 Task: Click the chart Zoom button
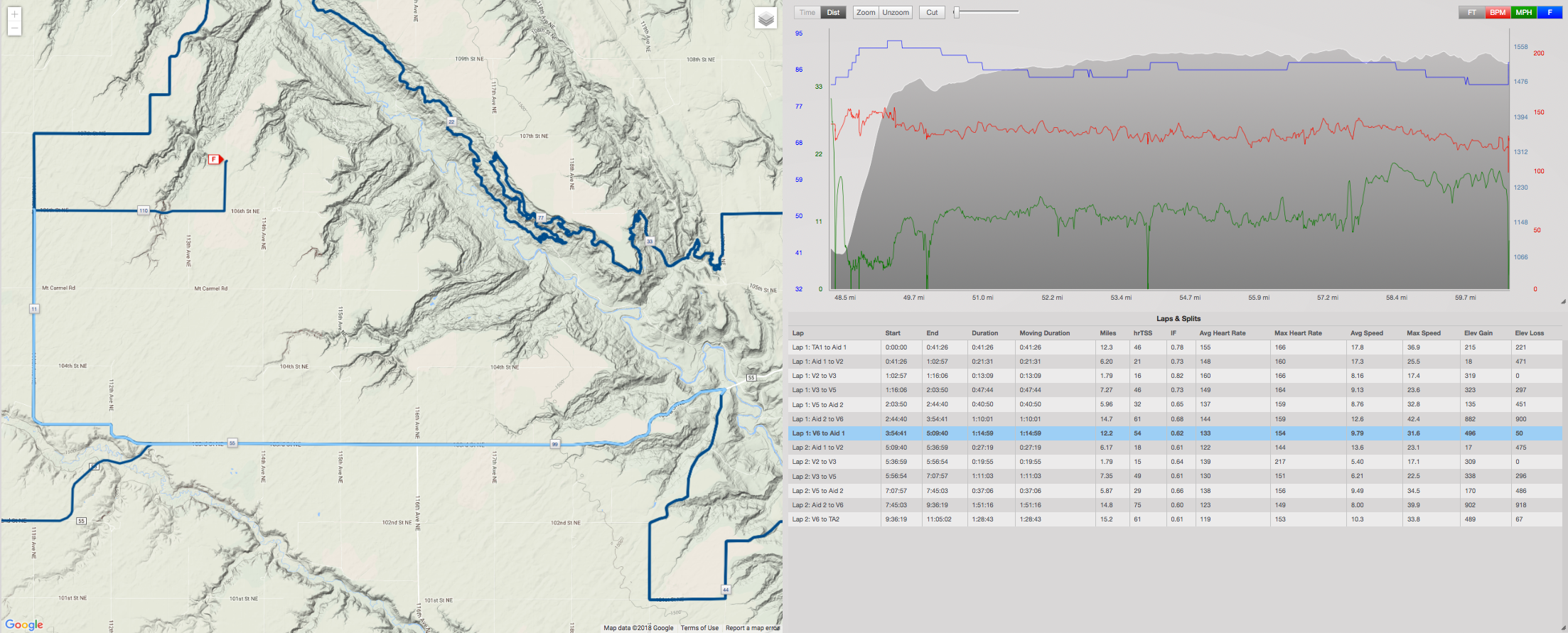[x=866, y=12]
